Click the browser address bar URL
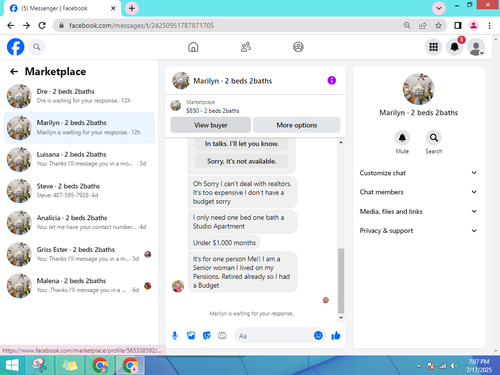 coord(142,25)
